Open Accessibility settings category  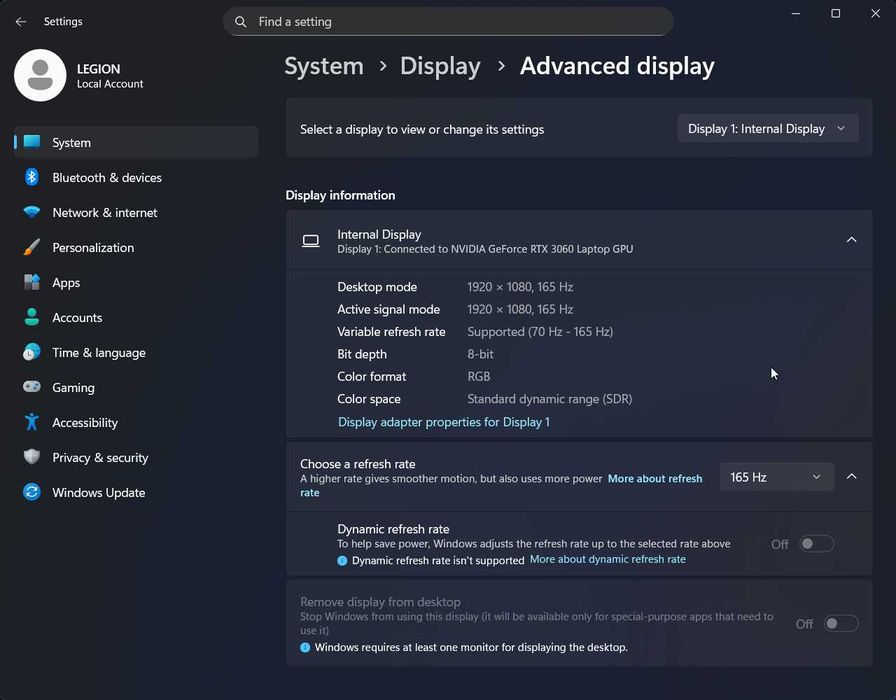[x=136, y=422]
